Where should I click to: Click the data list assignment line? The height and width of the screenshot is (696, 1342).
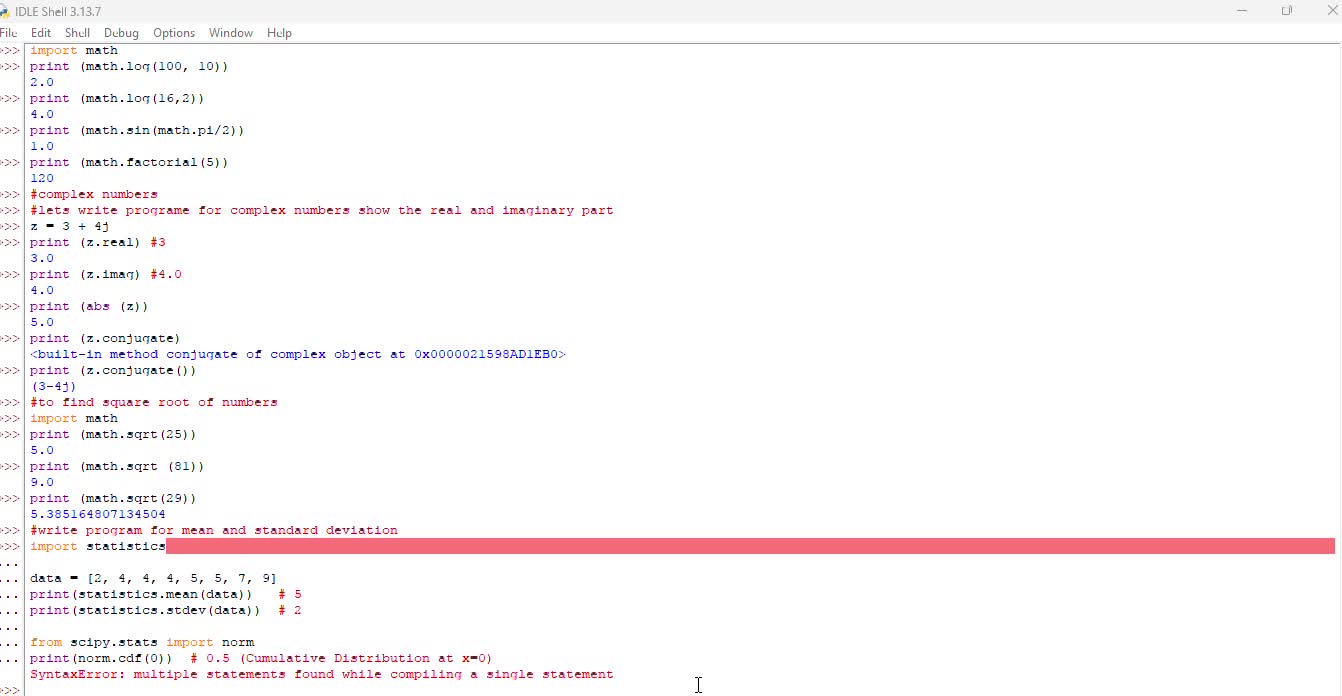(153, 578)
